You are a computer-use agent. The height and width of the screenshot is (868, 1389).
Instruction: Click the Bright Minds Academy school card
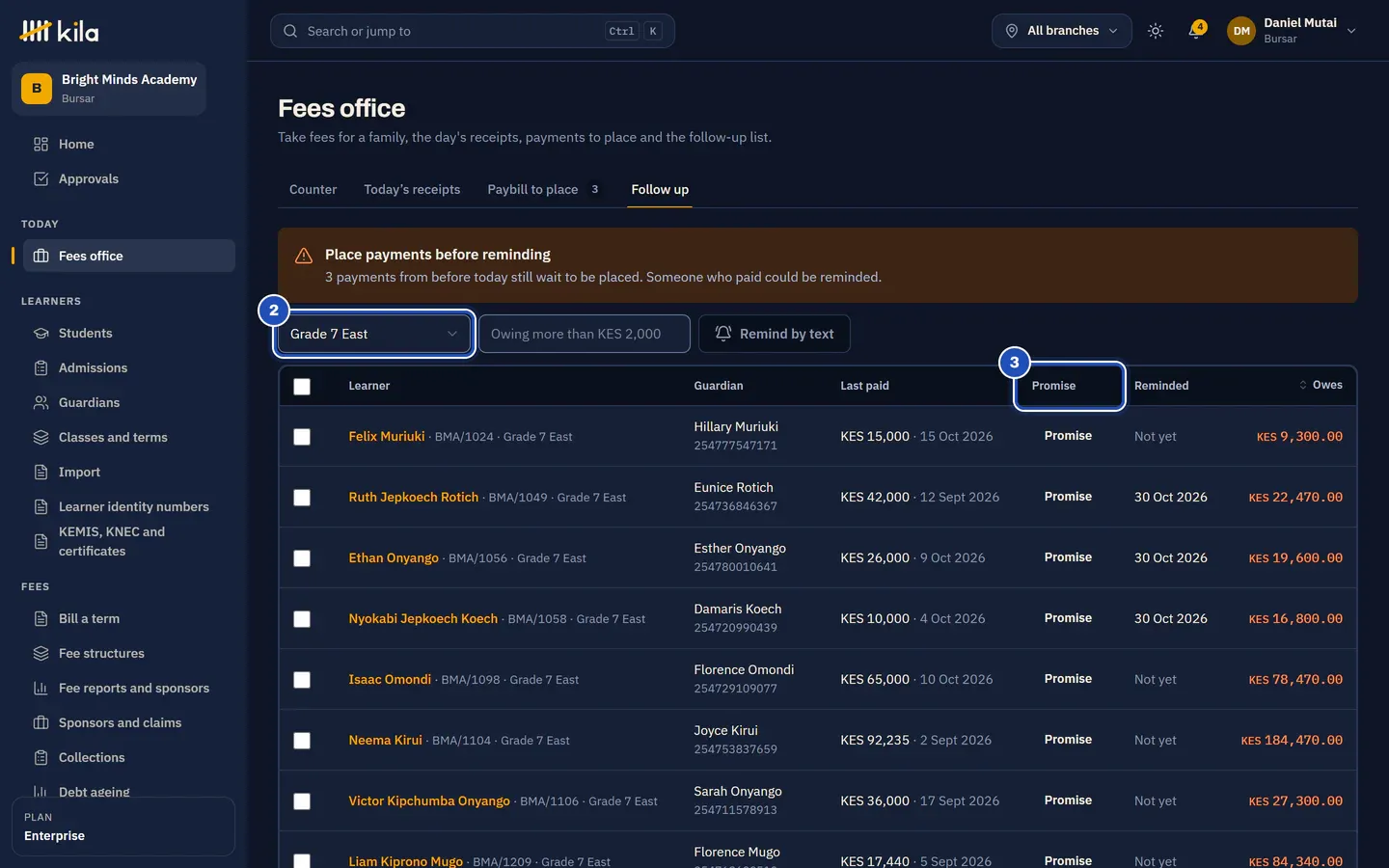(109, 89)
